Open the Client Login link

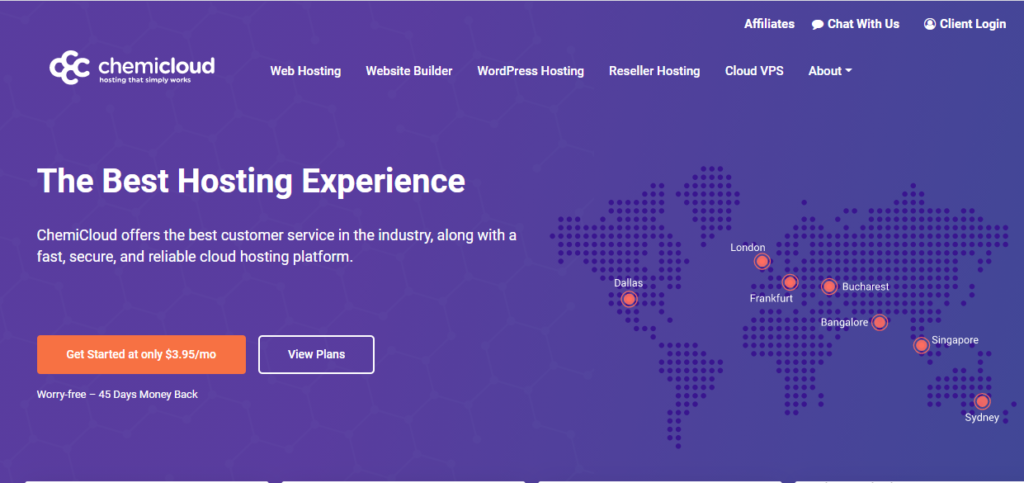[965, 24]
